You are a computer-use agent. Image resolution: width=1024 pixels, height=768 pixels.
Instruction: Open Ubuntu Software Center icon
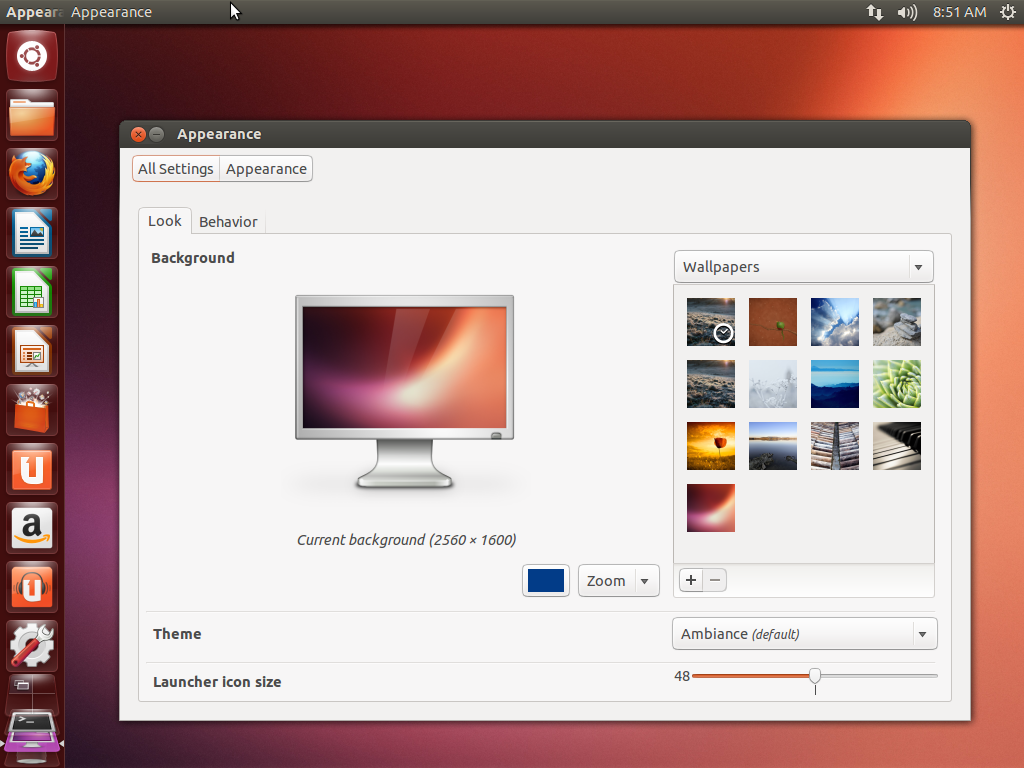[x=32, y=411]
